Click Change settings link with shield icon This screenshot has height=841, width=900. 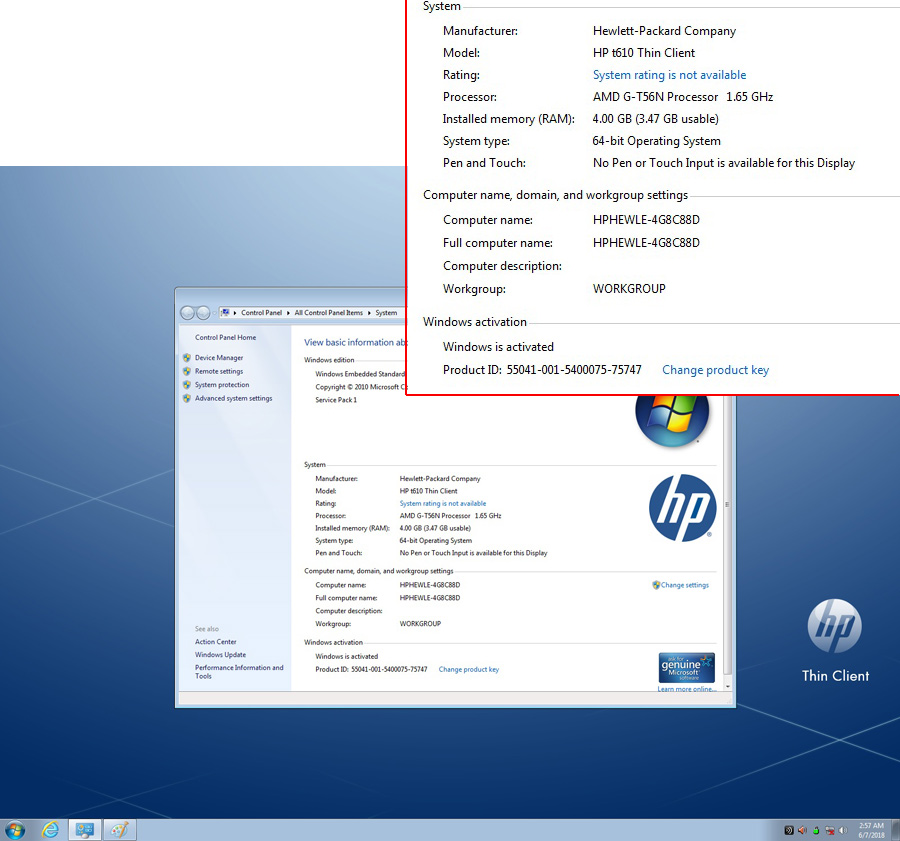pos(681,585)
